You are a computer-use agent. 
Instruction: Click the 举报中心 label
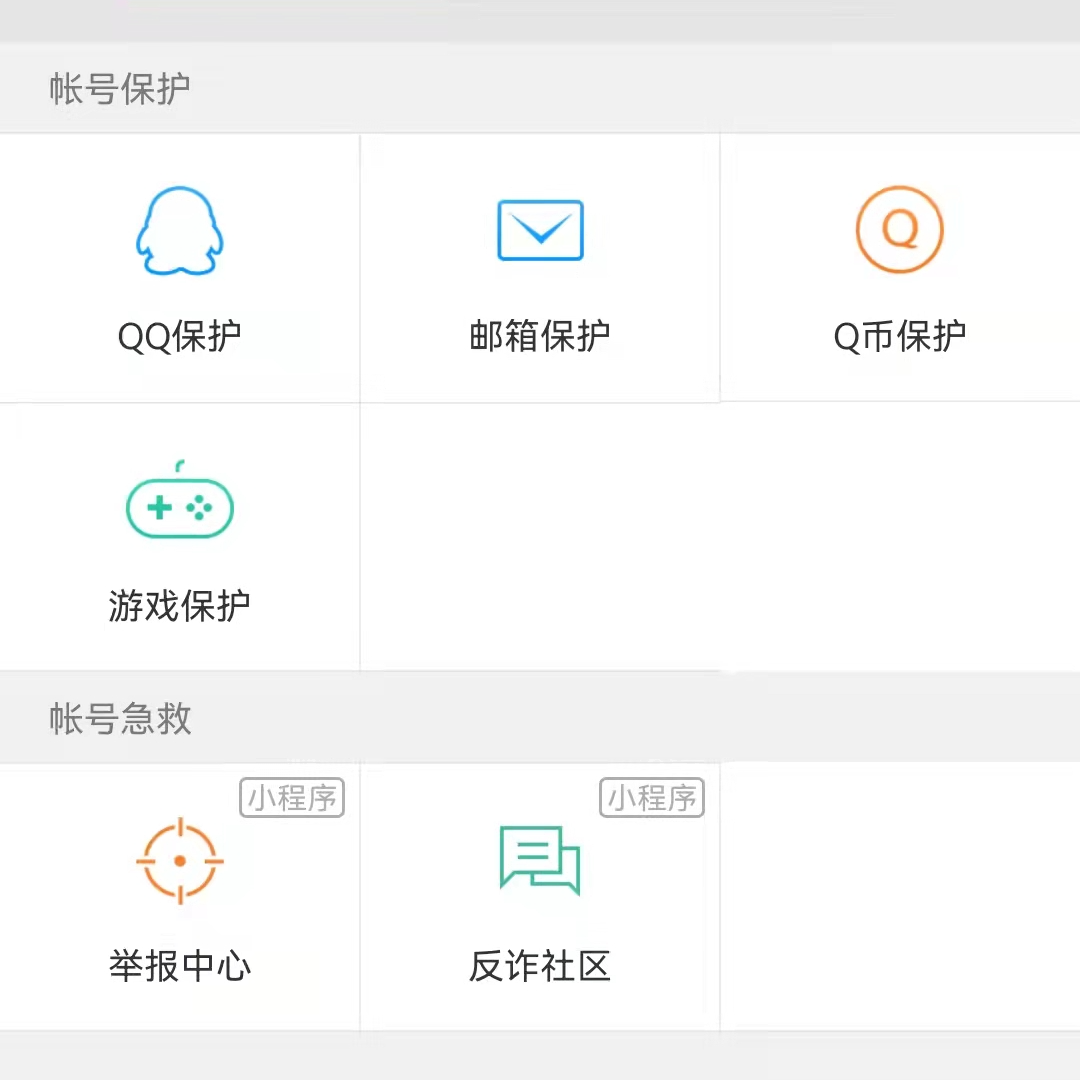coord(180,966)
